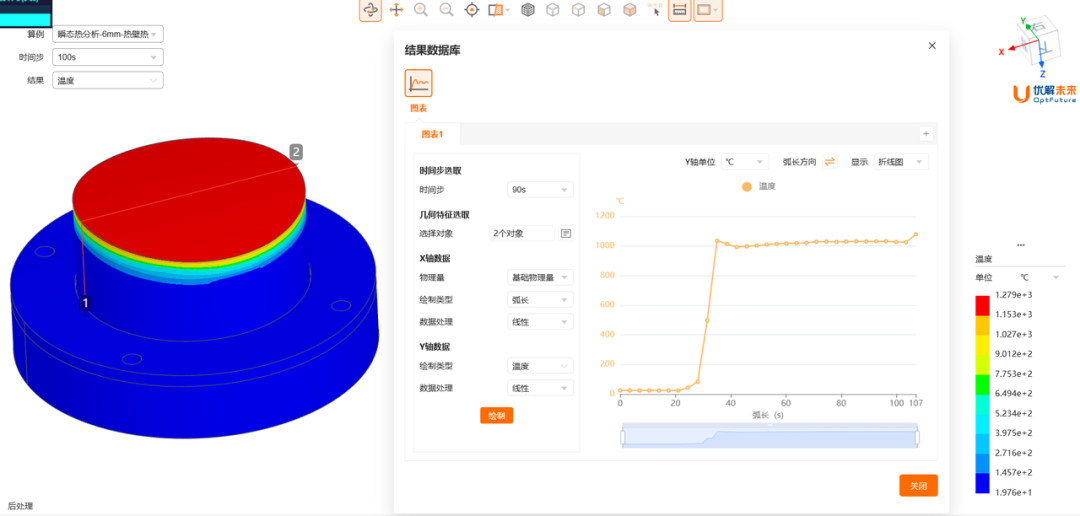
Task: Click point marker 2 on the model
Action: coord(295,152)
